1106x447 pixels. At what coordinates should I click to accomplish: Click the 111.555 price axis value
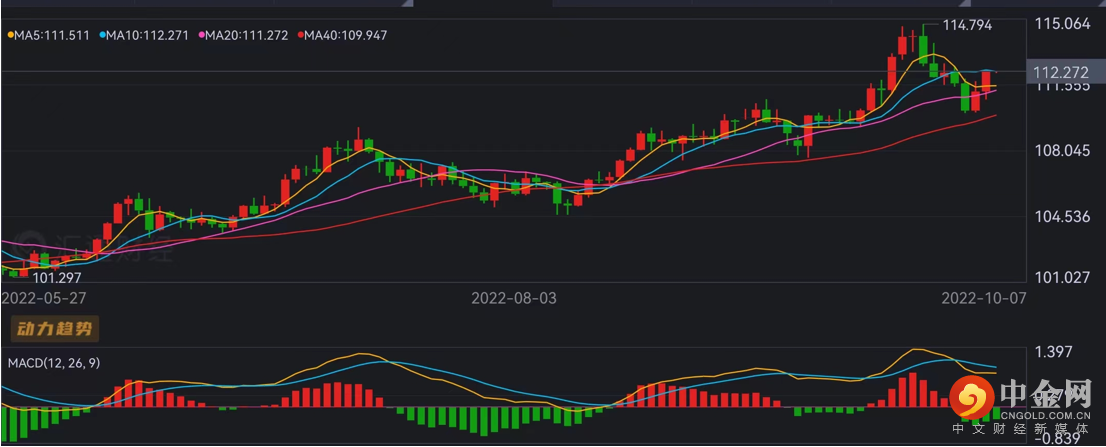(1062, 86)
